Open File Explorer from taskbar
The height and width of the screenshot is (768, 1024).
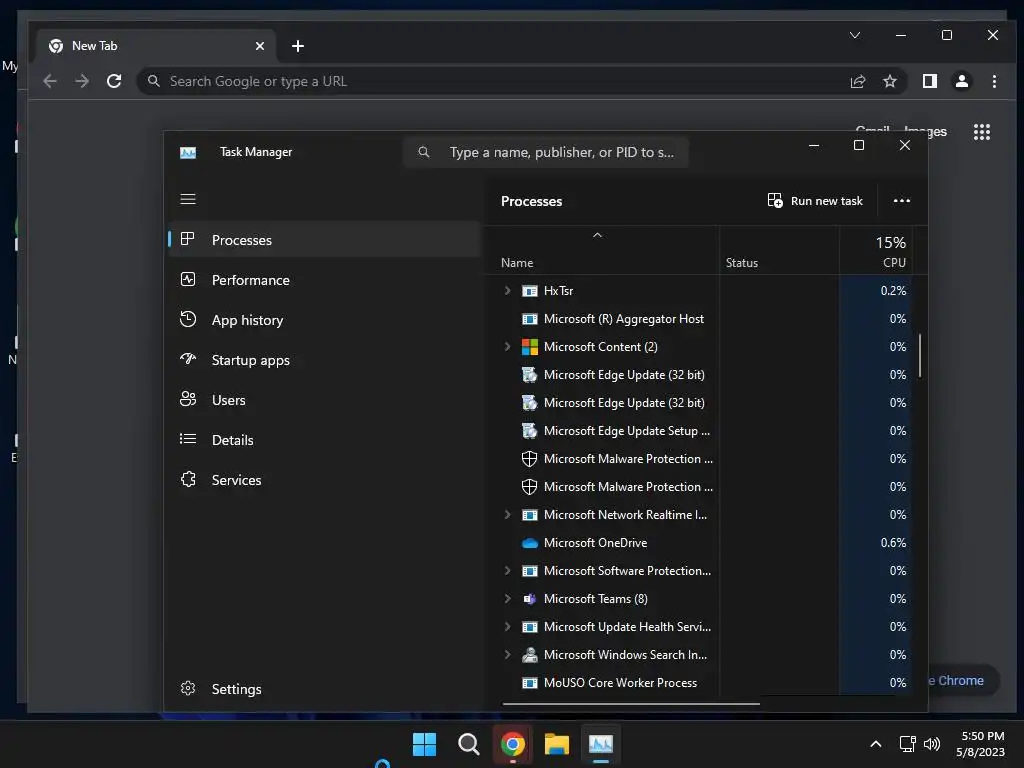point(556,744)
